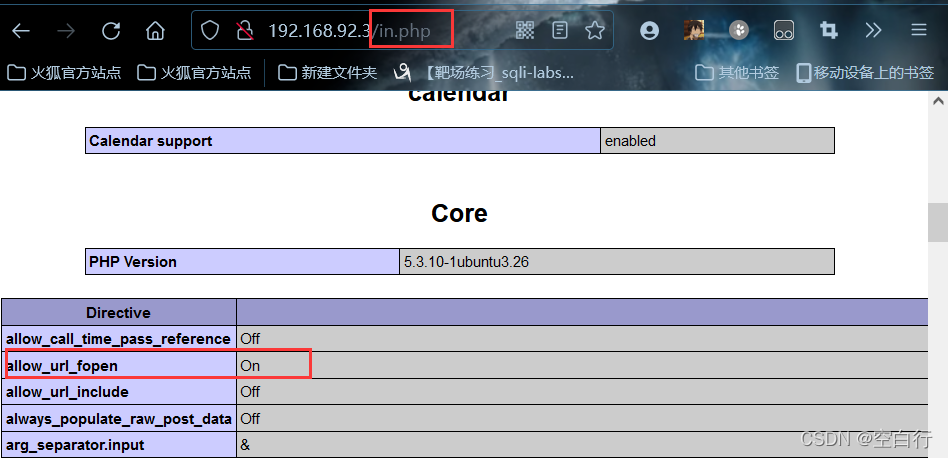Open the glasses-shaped extension icon
Viewport: 948px width, 458px height.
pyautogui.click(x=784, y=31)
